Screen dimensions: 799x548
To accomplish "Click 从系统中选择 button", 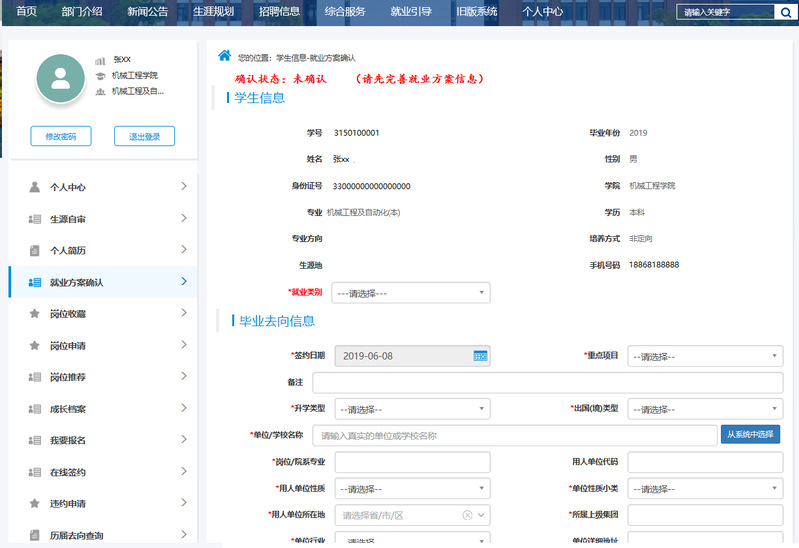I will point(750,435).
